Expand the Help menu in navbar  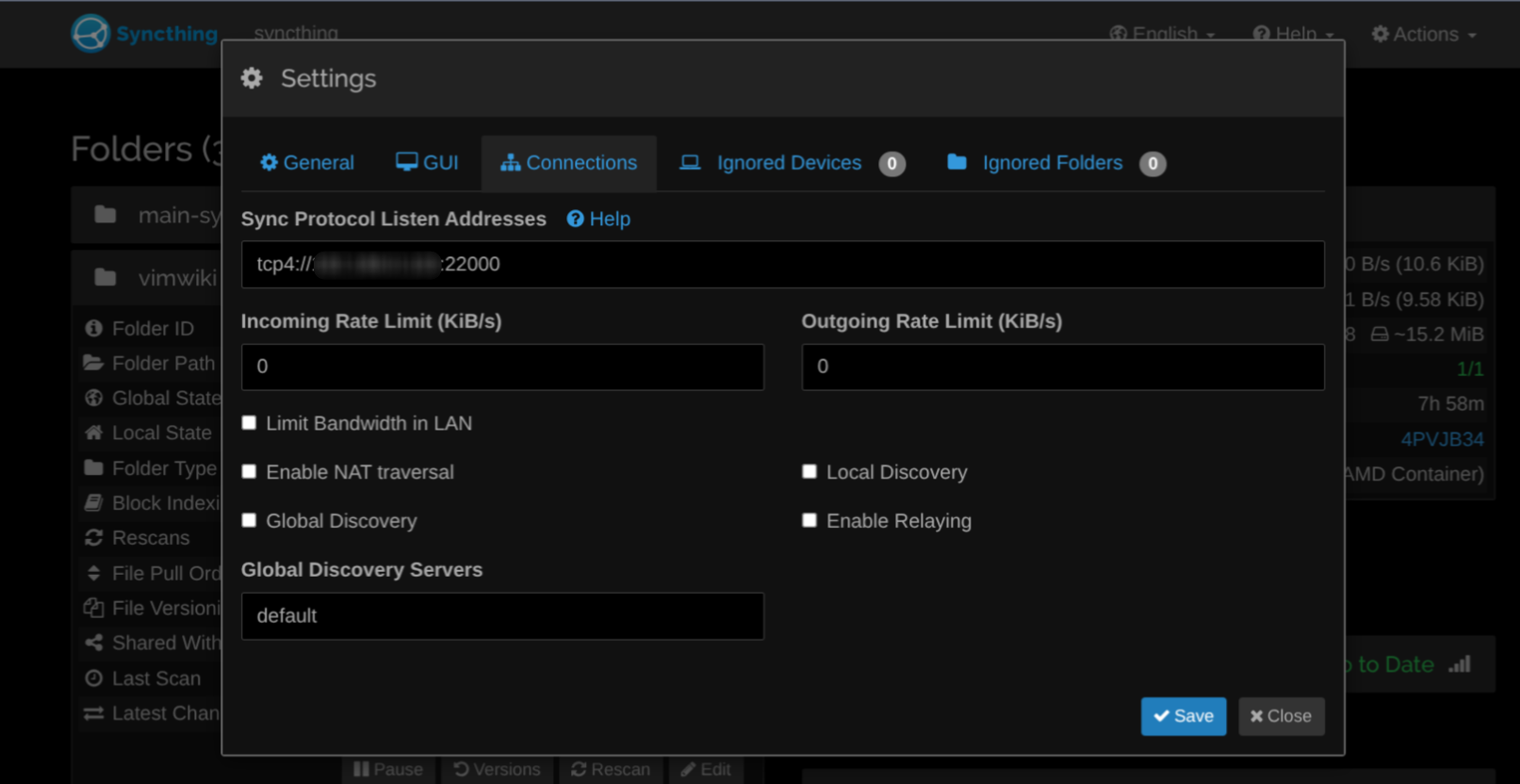pos(1293,34)
